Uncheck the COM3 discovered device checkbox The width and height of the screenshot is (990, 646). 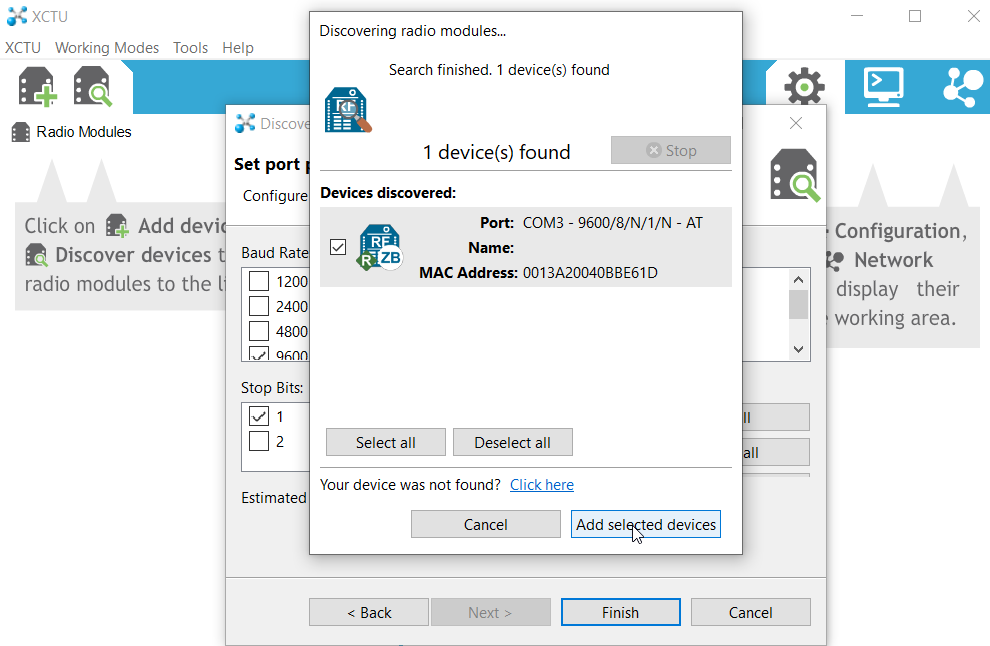(338, 247)
